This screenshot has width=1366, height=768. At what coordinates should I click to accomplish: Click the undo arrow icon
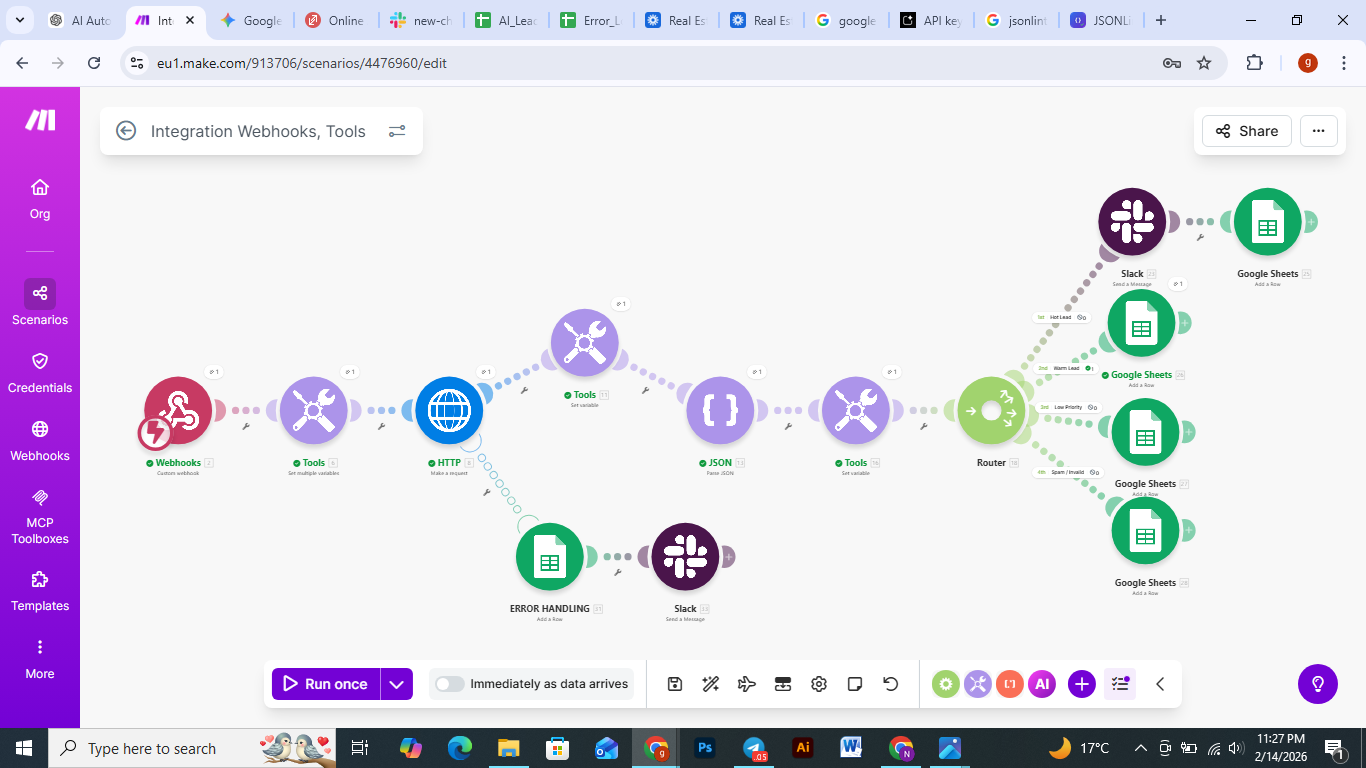(891, 684)
